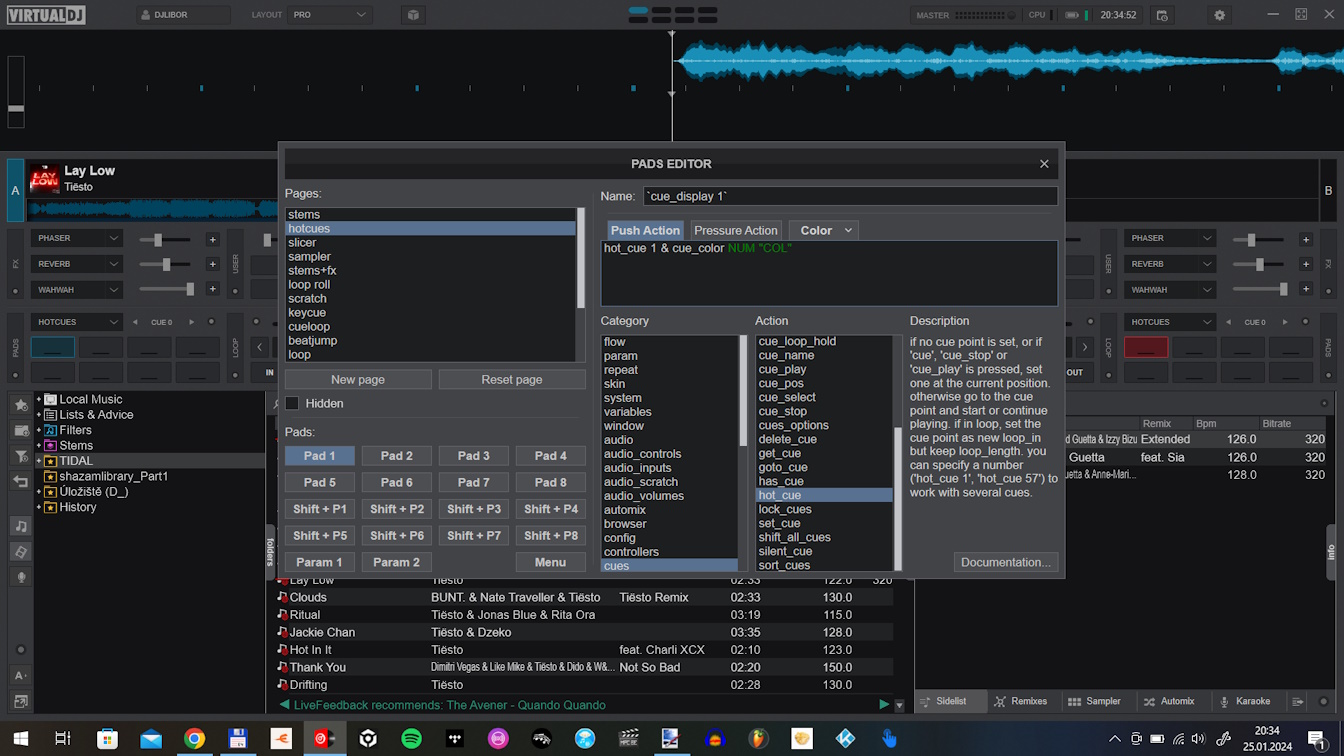Viewport: 1344px width, 756px height.
Task: Close the Pads Editor dialog
Action: (1044, 164)
